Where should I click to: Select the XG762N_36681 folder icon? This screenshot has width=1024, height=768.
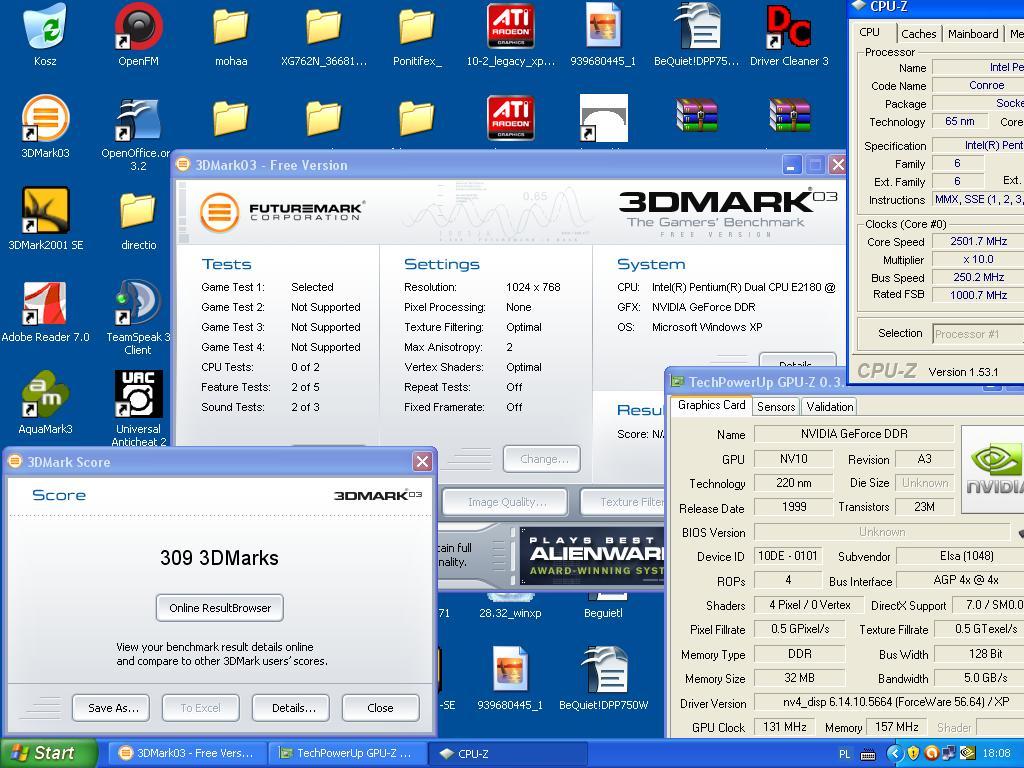[x=324, y=35]
